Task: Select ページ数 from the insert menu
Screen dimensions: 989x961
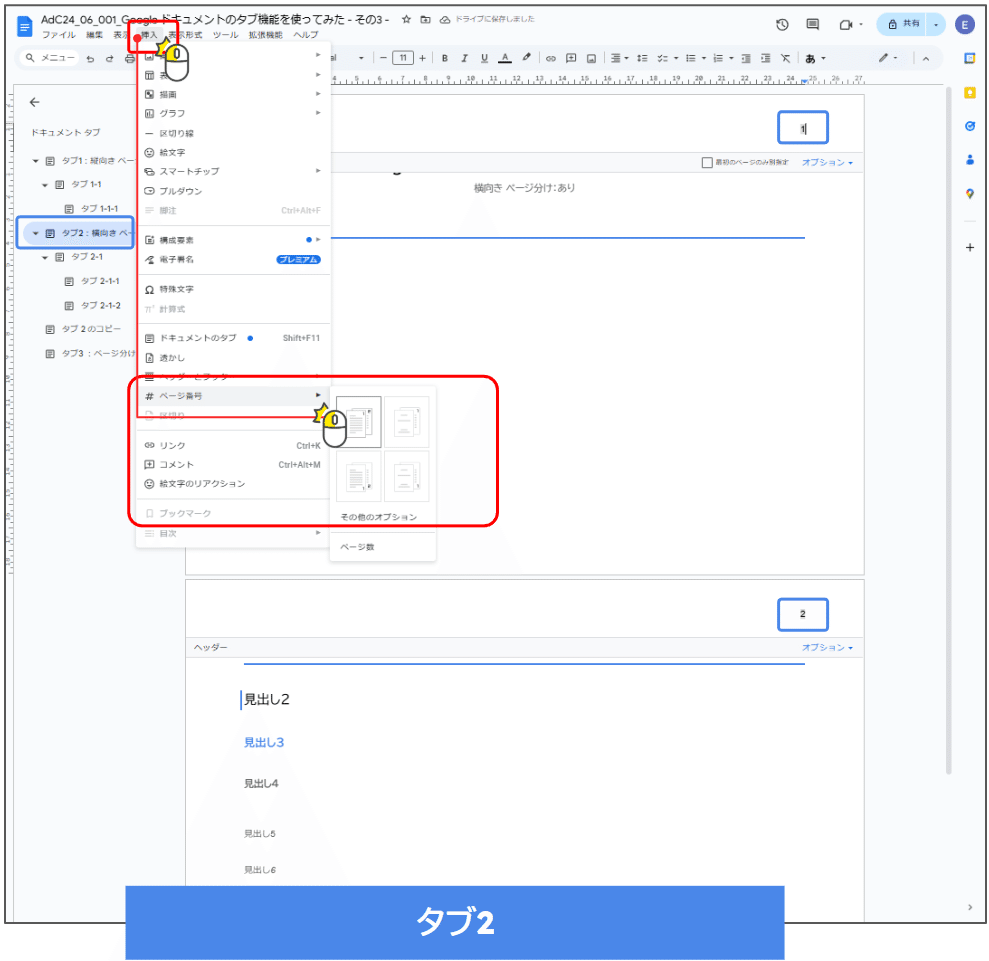Action: click(358, 546)
